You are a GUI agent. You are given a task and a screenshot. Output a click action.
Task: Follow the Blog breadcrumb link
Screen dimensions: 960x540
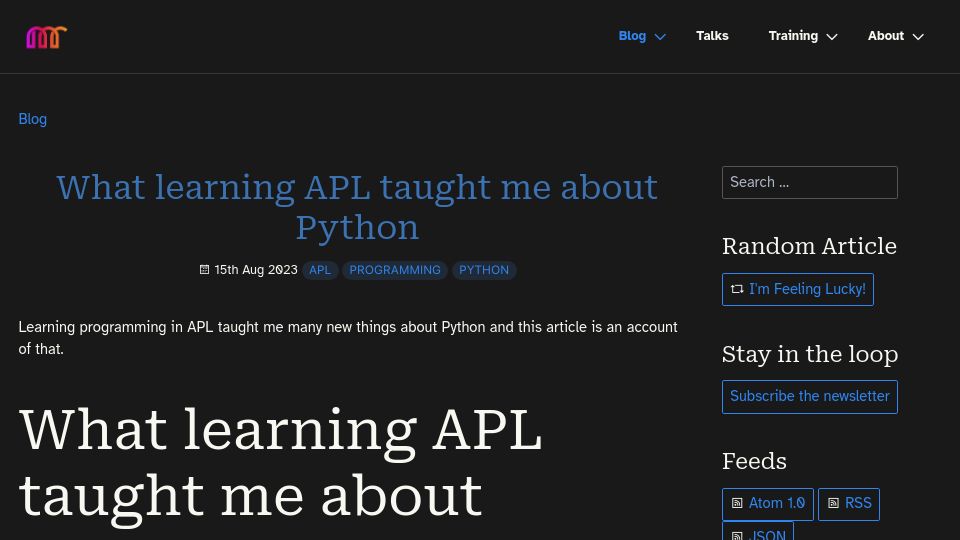click(32, 119)
